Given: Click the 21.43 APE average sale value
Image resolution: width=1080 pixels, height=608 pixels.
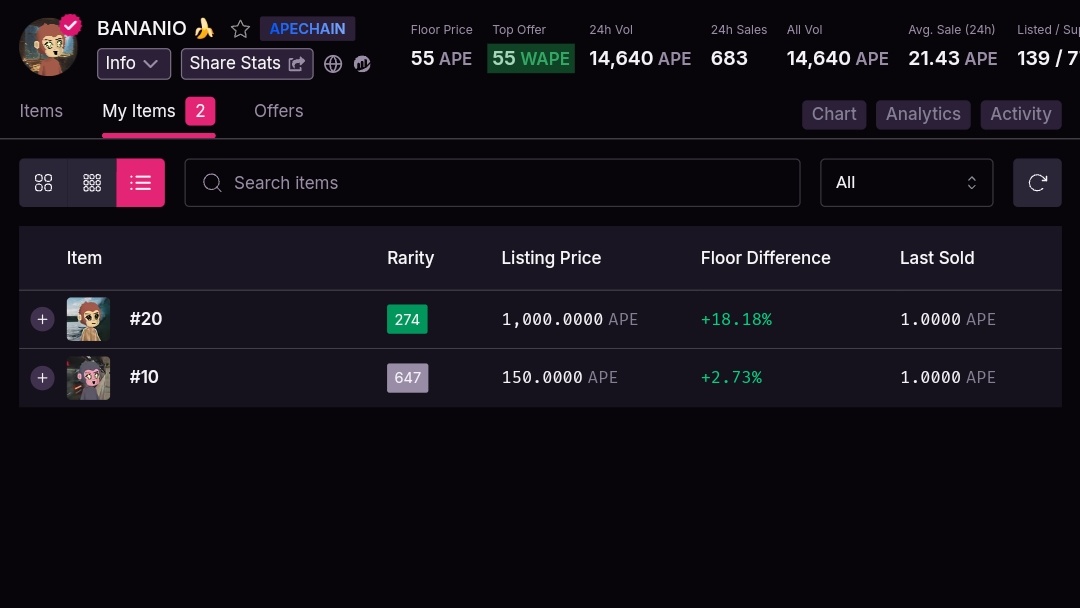Looking at the screenshot, I should click(953, 59).
